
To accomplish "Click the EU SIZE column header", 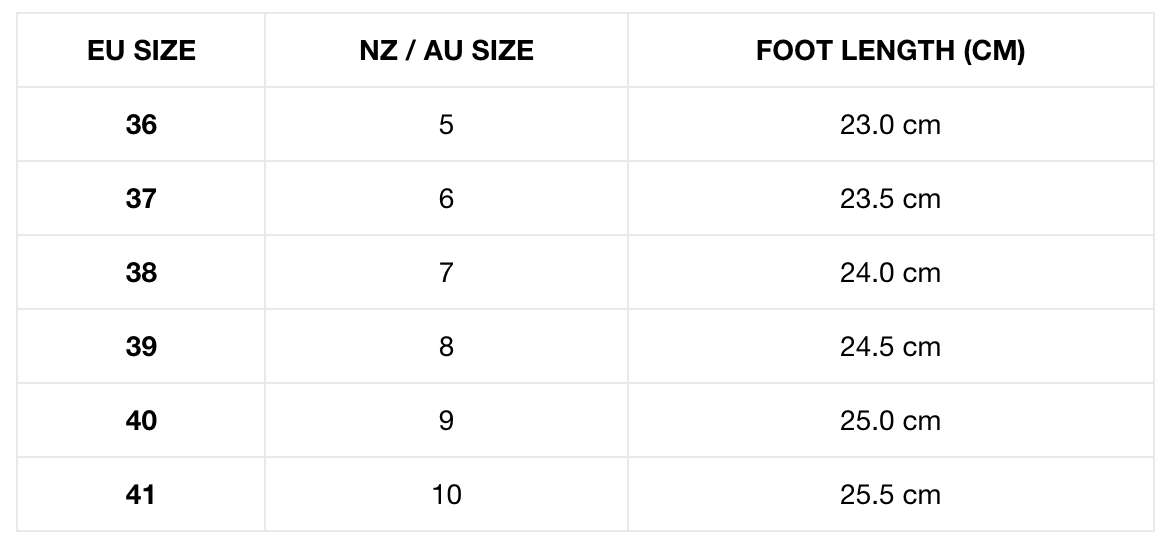I will coord(141,52).
